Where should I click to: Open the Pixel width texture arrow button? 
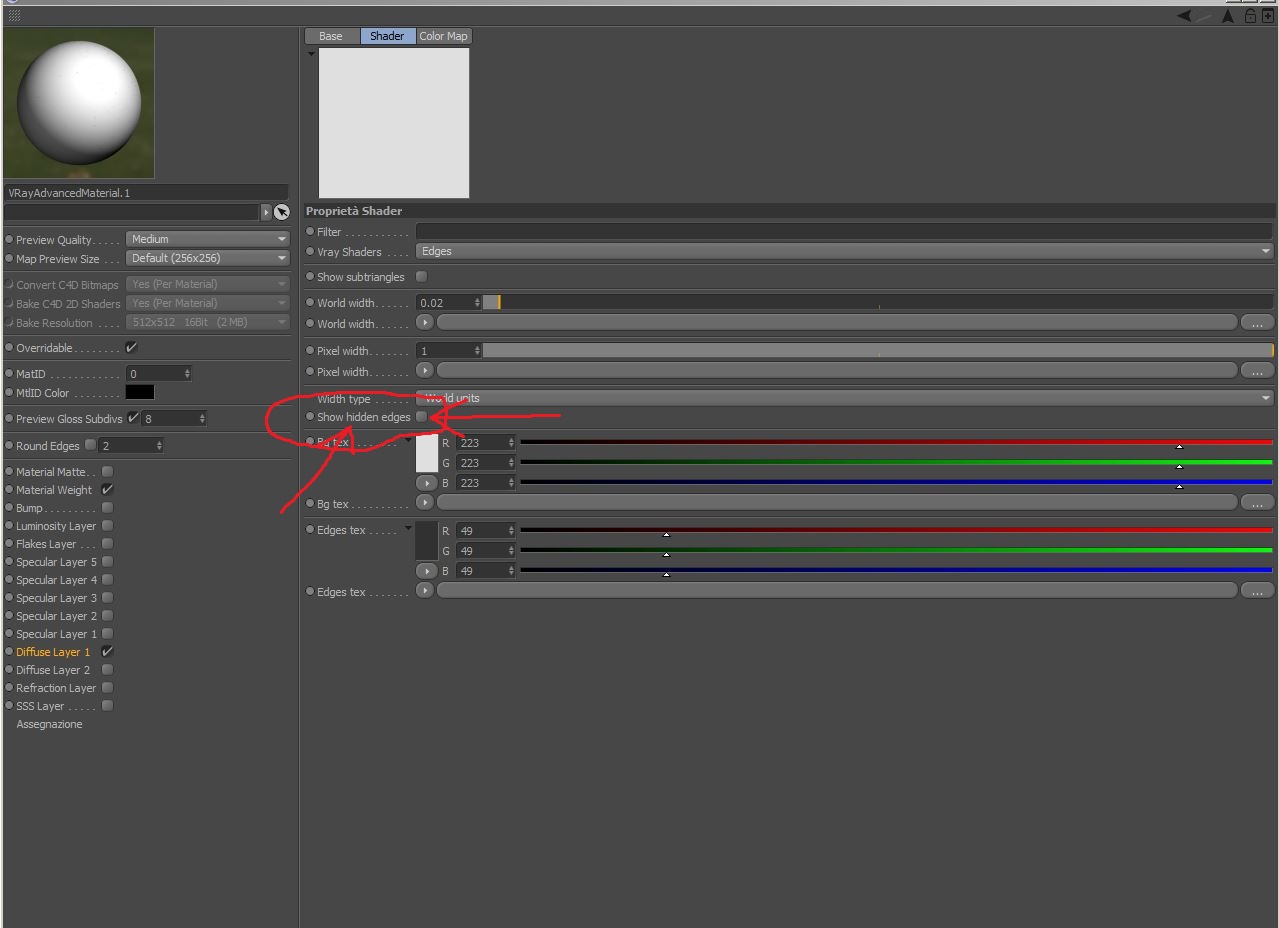point(425,370)
